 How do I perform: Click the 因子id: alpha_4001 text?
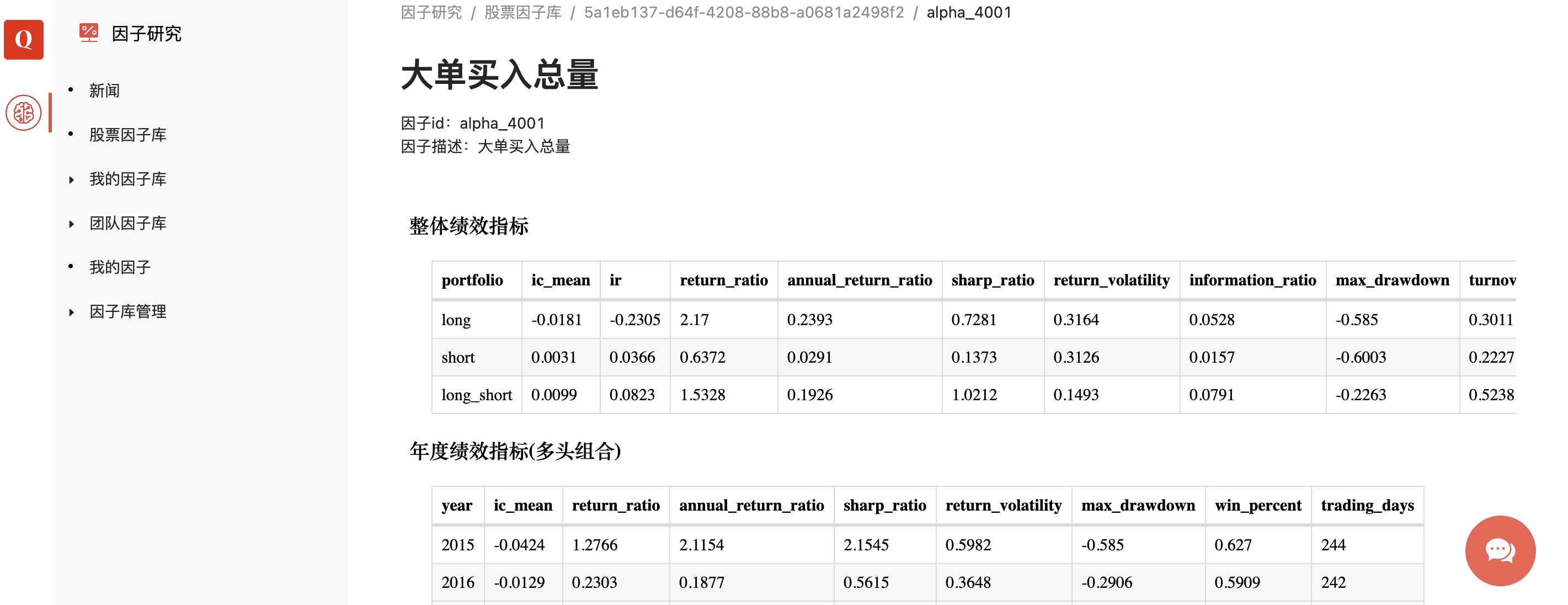coord(473,124)
